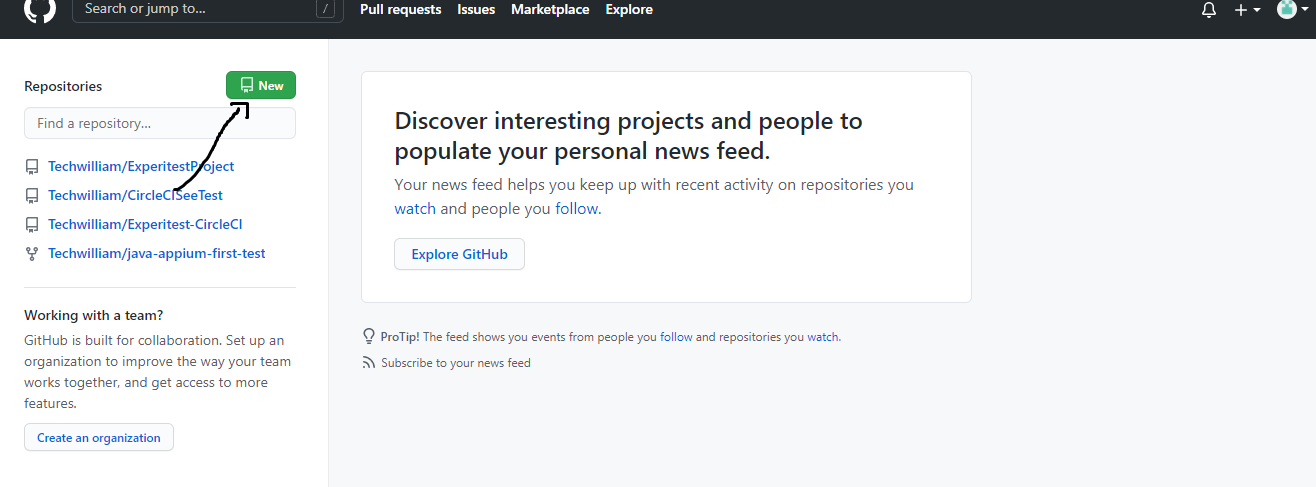1316x487 pixels.
Task: Click the GitHub Octocat logo
Action: pyautogui.click(x=39, y=9)
